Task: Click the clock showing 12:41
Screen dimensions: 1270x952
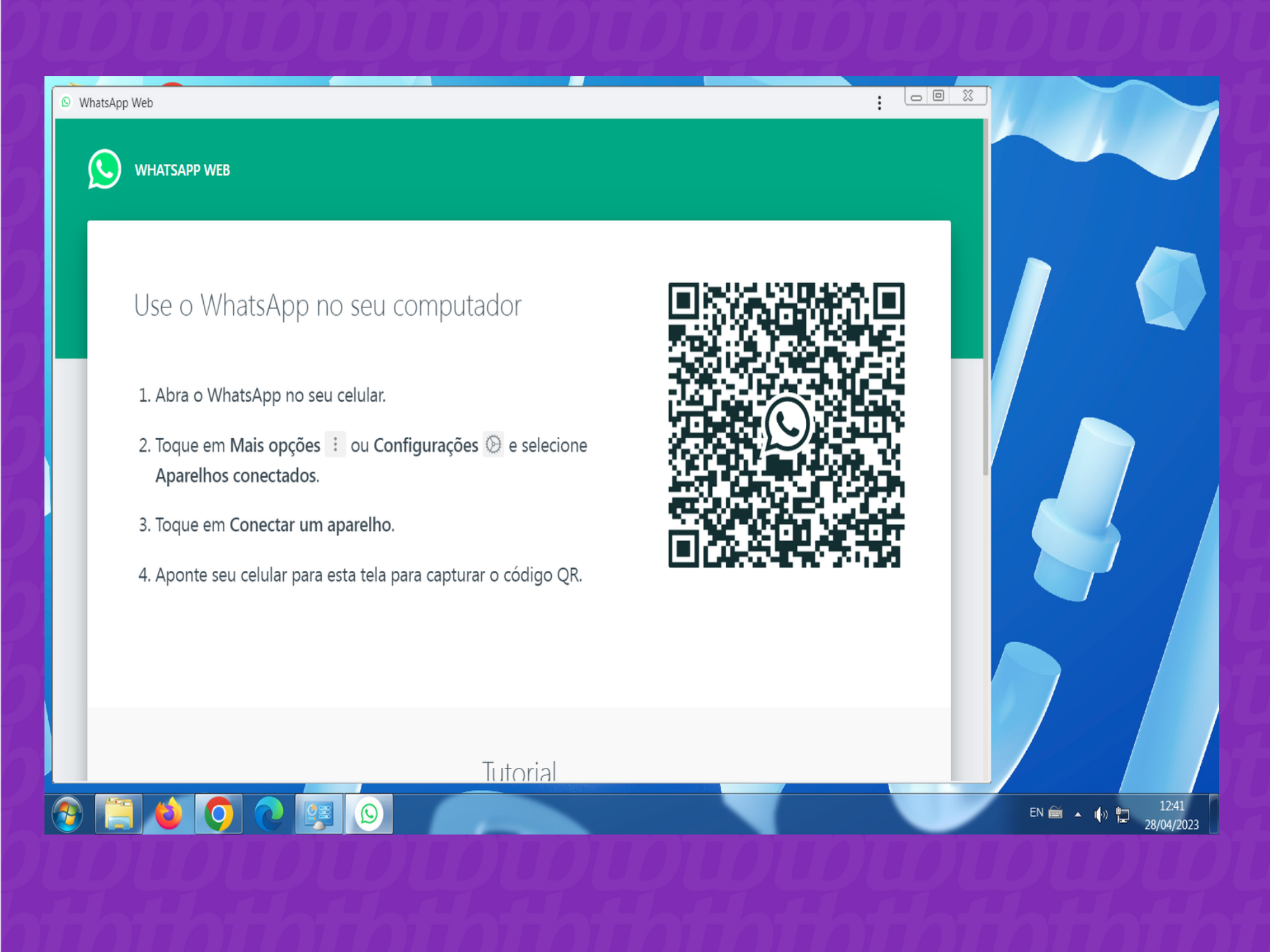Action: pyautogui.click(x=1172, y=806)
